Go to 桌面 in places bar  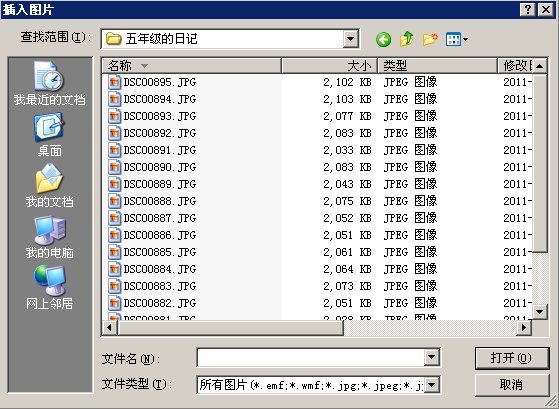[50, 135]
